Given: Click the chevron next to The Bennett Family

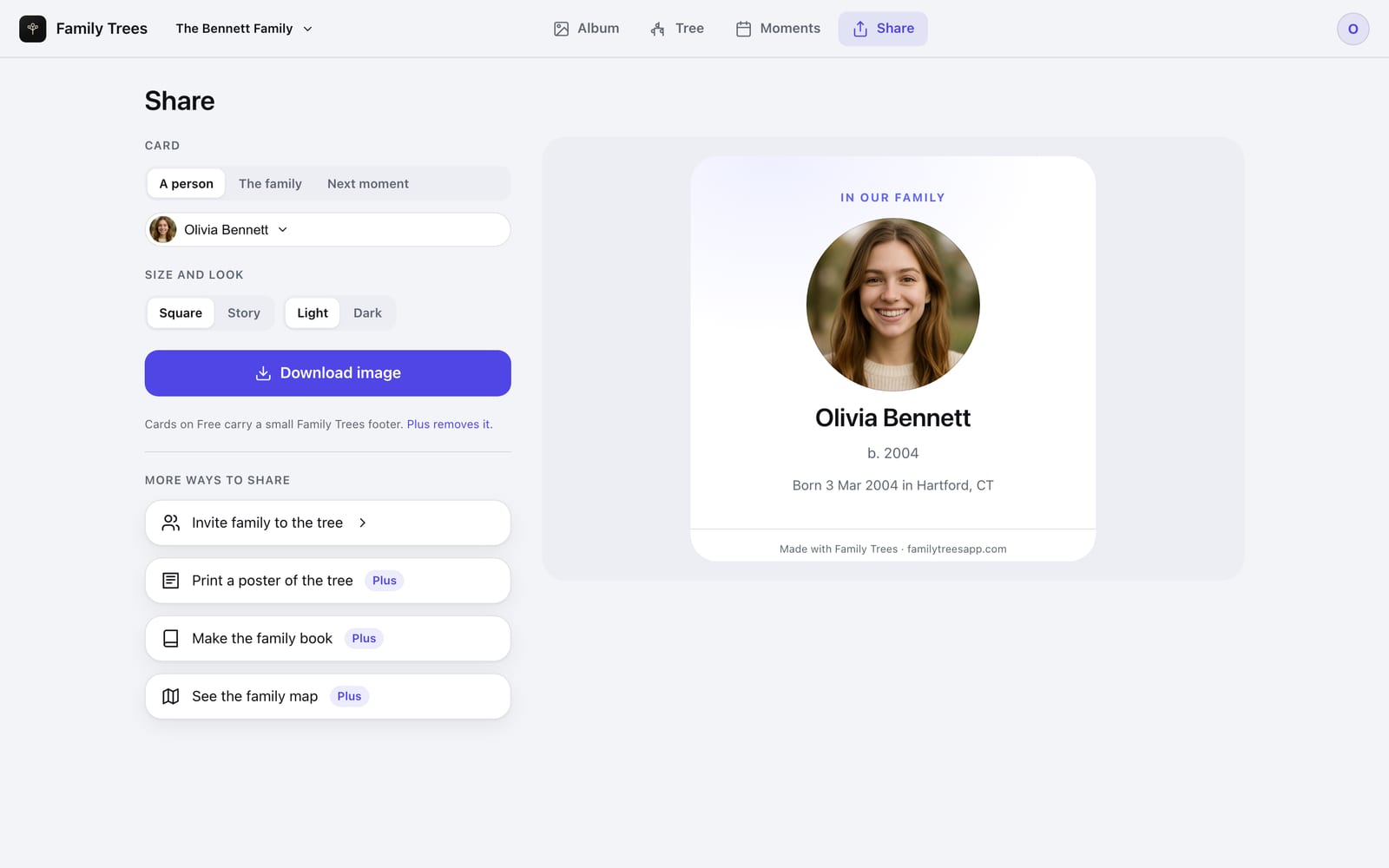Looking at the screenshot, I should click(x=307, y=29).
